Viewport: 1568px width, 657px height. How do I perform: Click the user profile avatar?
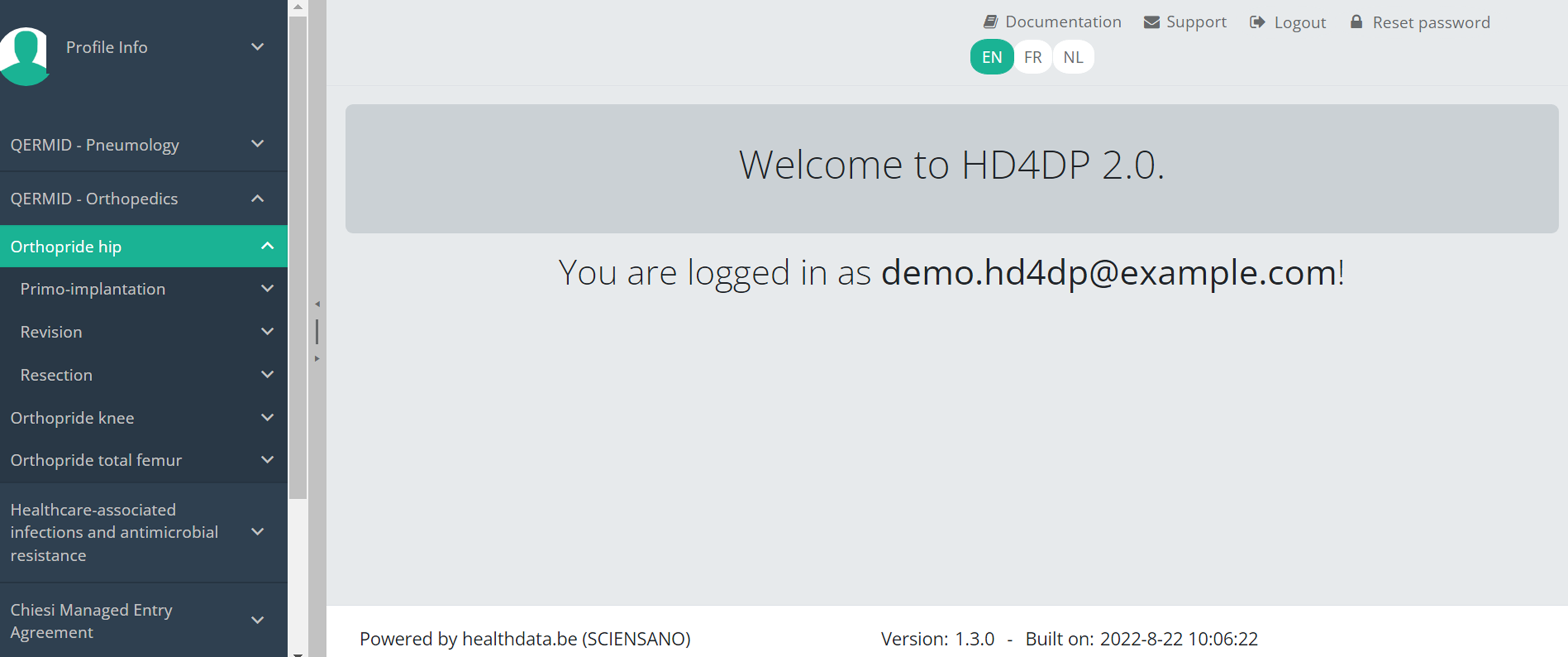[x=24, y=55]
